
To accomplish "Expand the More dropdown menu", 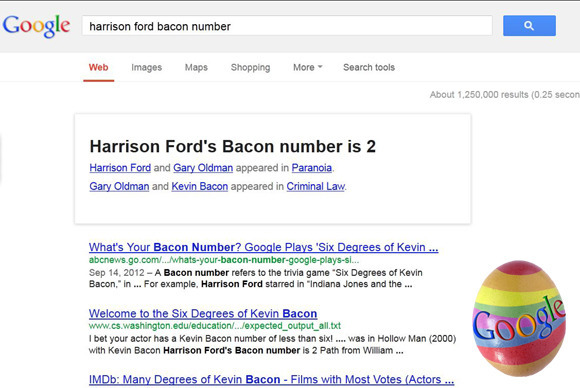I will point(307,67).
